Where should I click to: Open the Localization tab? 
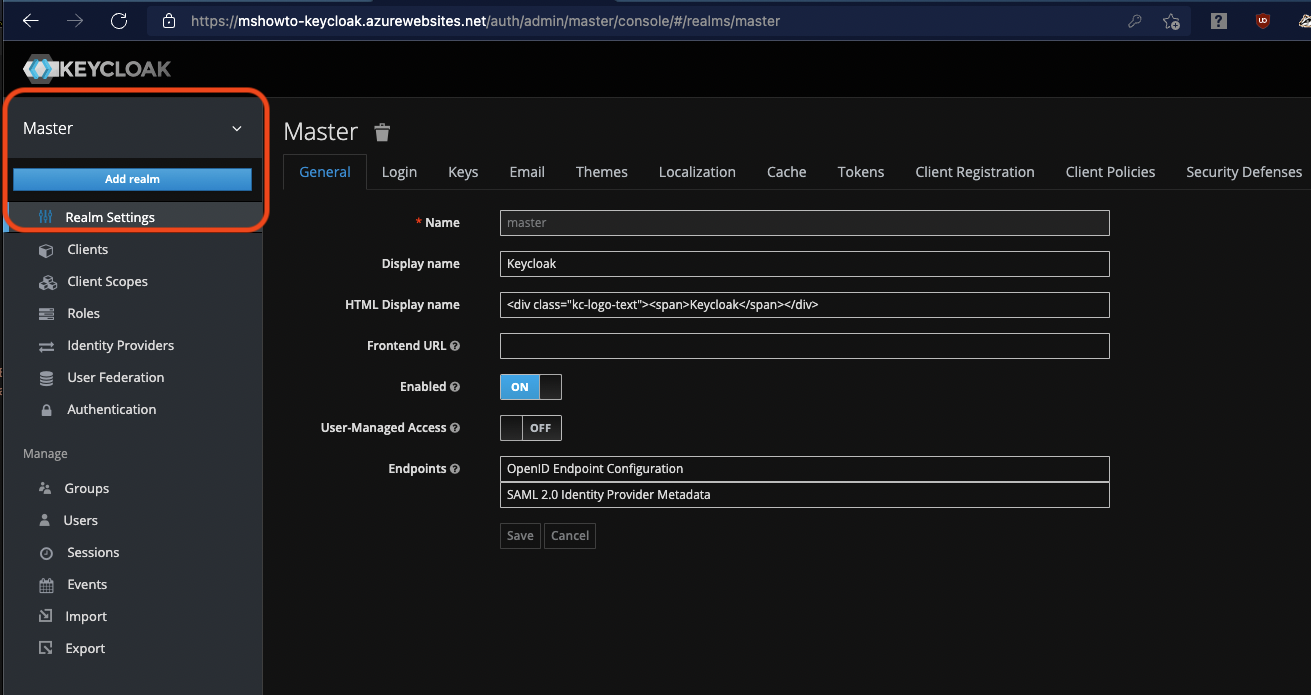[697, 172]
